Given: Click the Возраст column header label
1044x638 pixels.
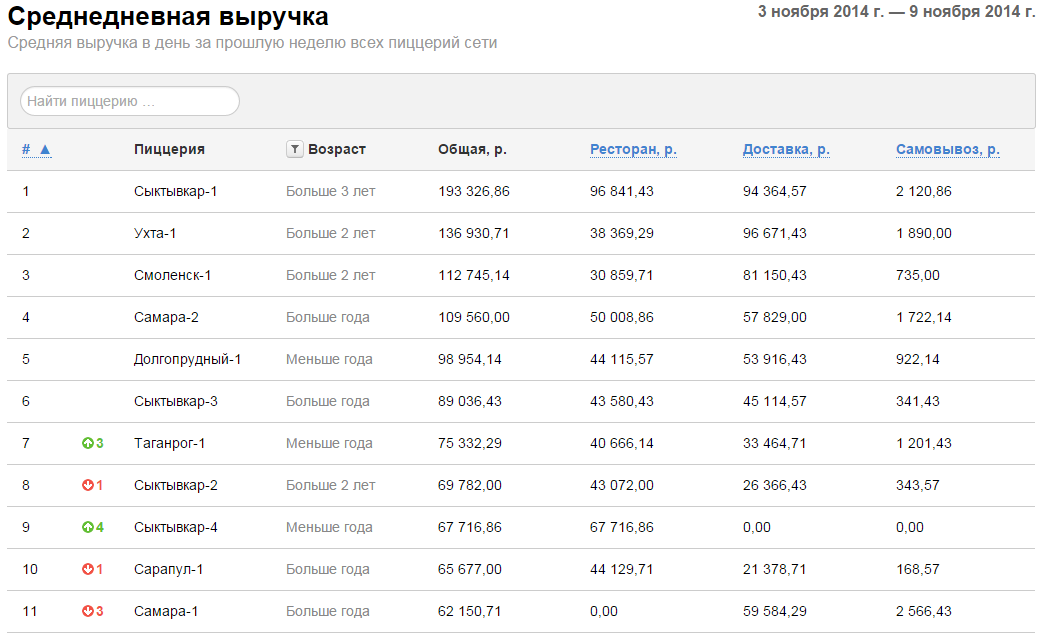Looking at the screenshot, I should (337, 149).
